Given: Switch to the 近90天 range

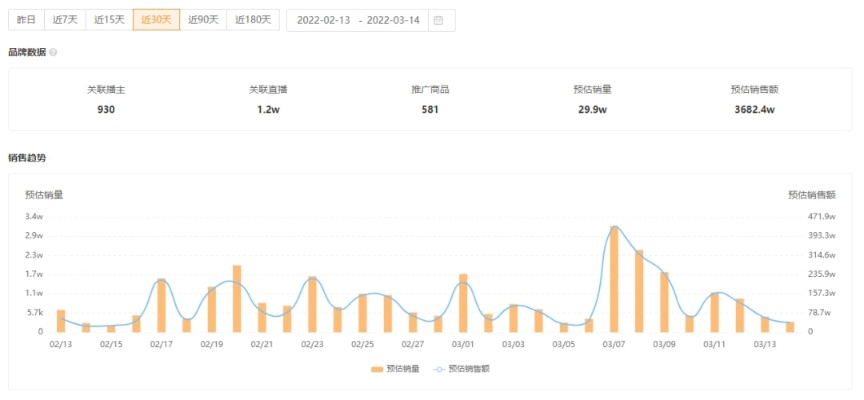Looking at the screenshot, I should (x=203, y=20).
